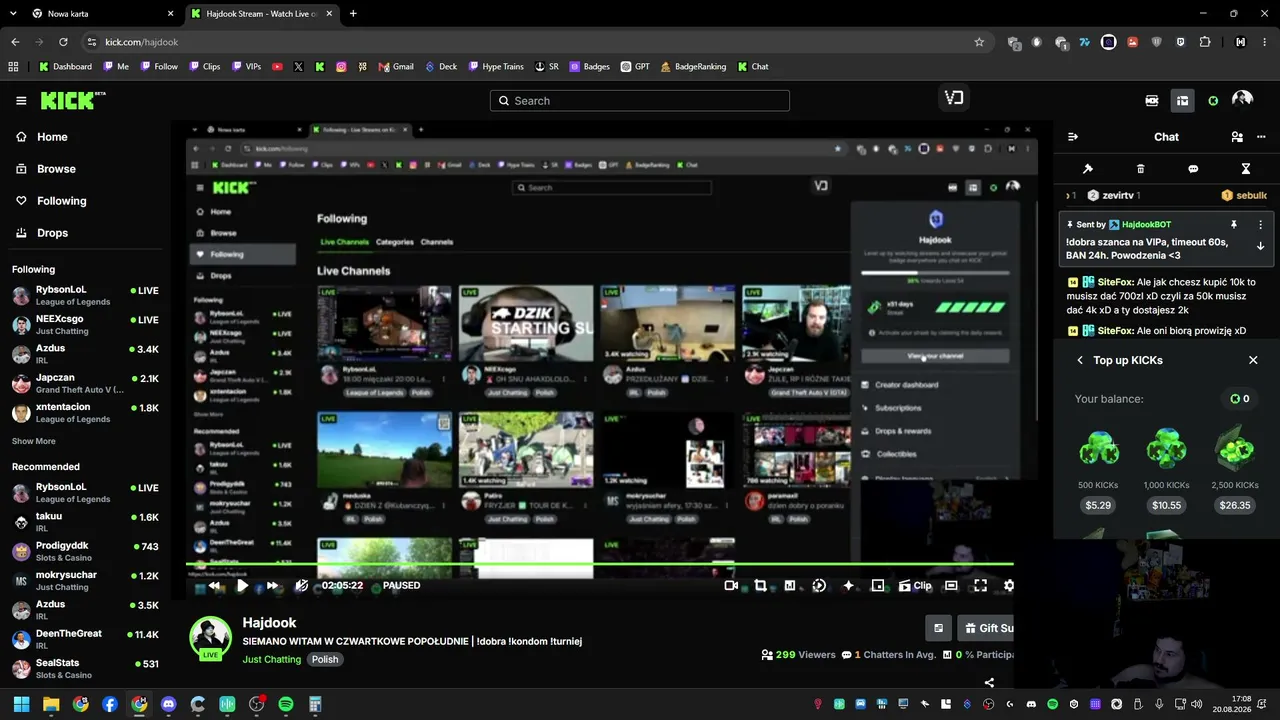Enter fullscreen on the stream player
Viewport: 1280px width, 720px height.
coord(980,586)
